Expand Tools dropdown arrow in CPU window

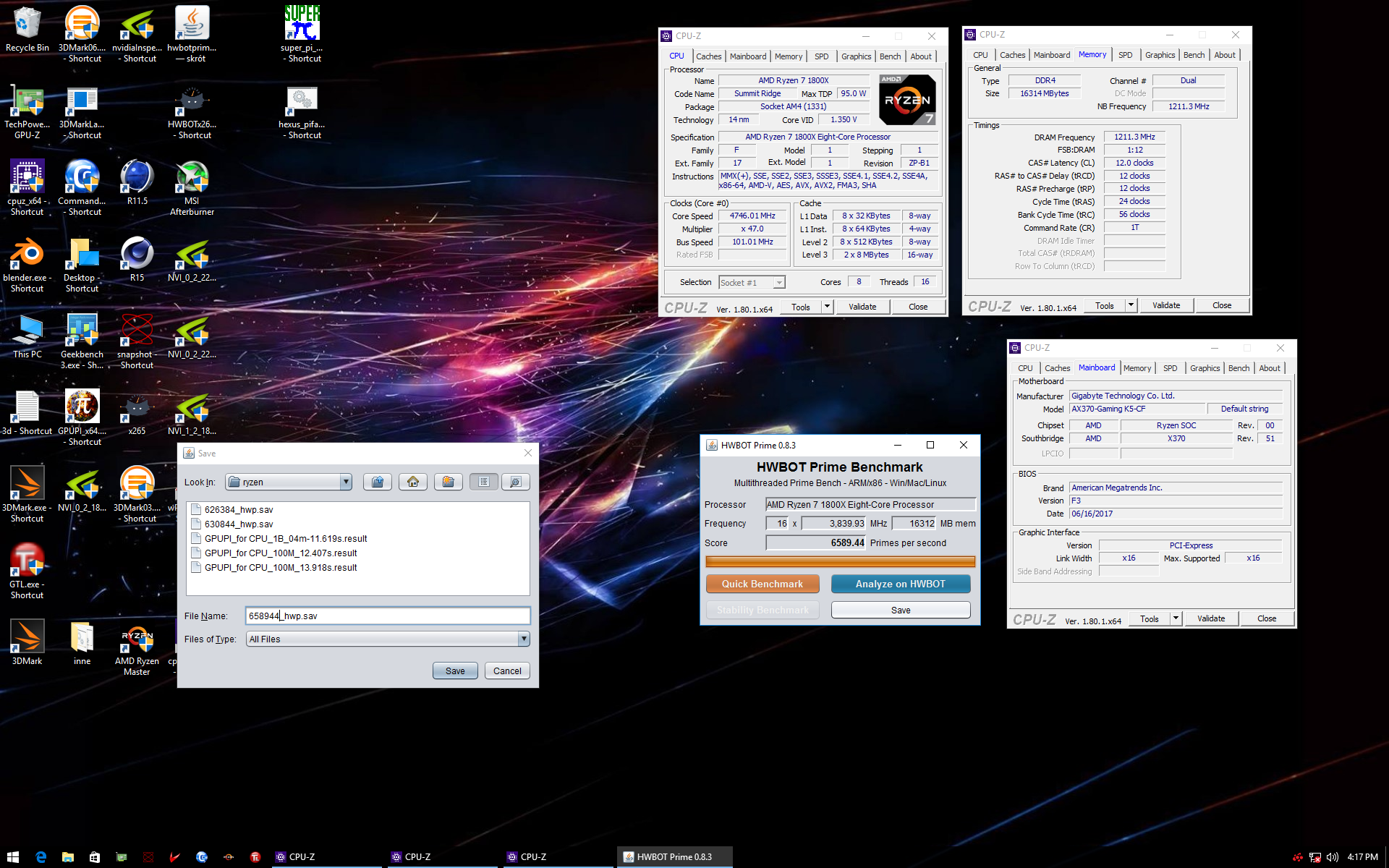tap(827, 307)
